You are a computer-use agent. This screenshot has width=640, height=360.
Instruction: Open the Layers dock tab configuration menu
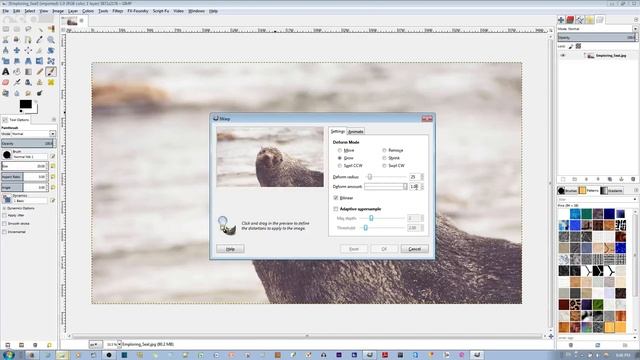[636, 20]
